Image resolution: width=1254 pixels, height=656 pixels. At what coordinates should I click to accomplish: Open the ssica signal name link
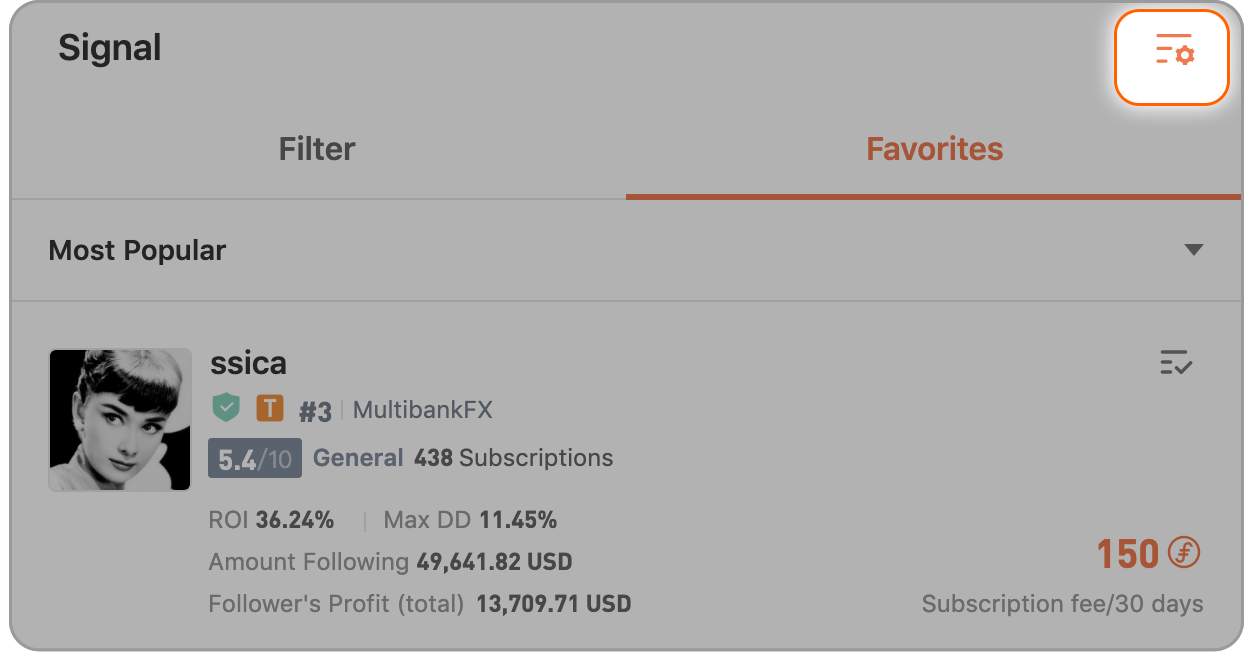(248, 362)
